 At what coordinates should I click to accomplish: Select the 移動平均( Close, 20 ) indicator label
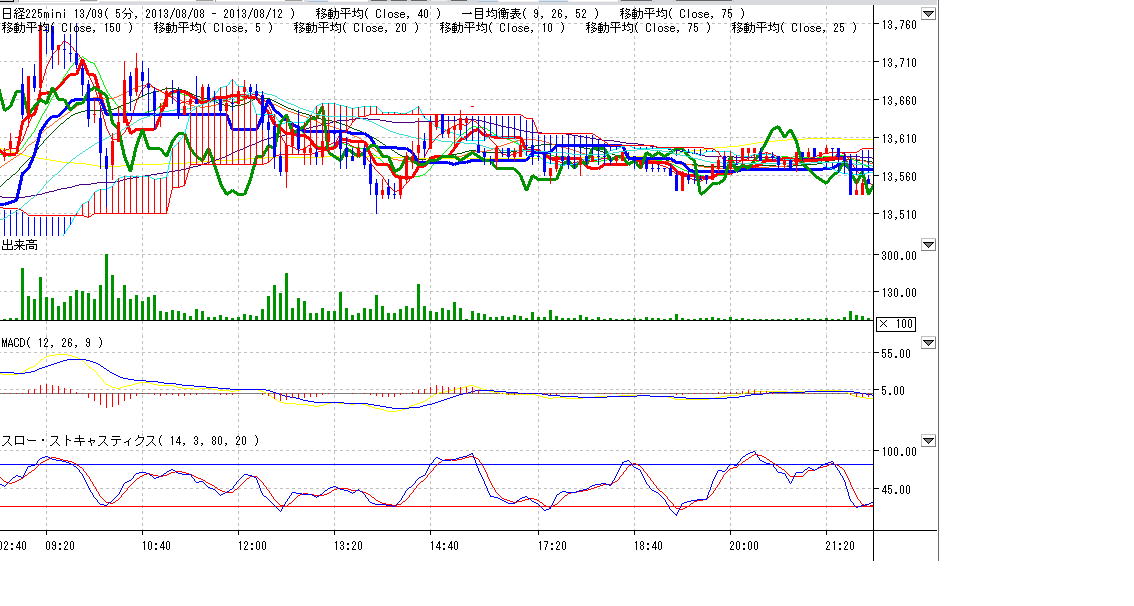coord(357,28)
